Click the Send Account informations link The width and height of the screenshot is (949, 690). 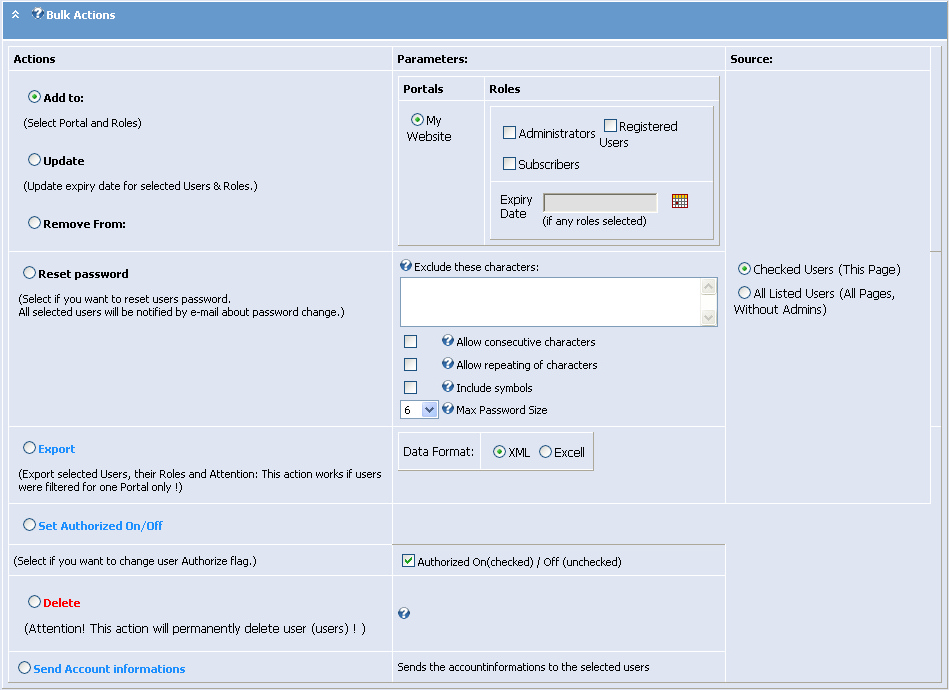point(108,669)
